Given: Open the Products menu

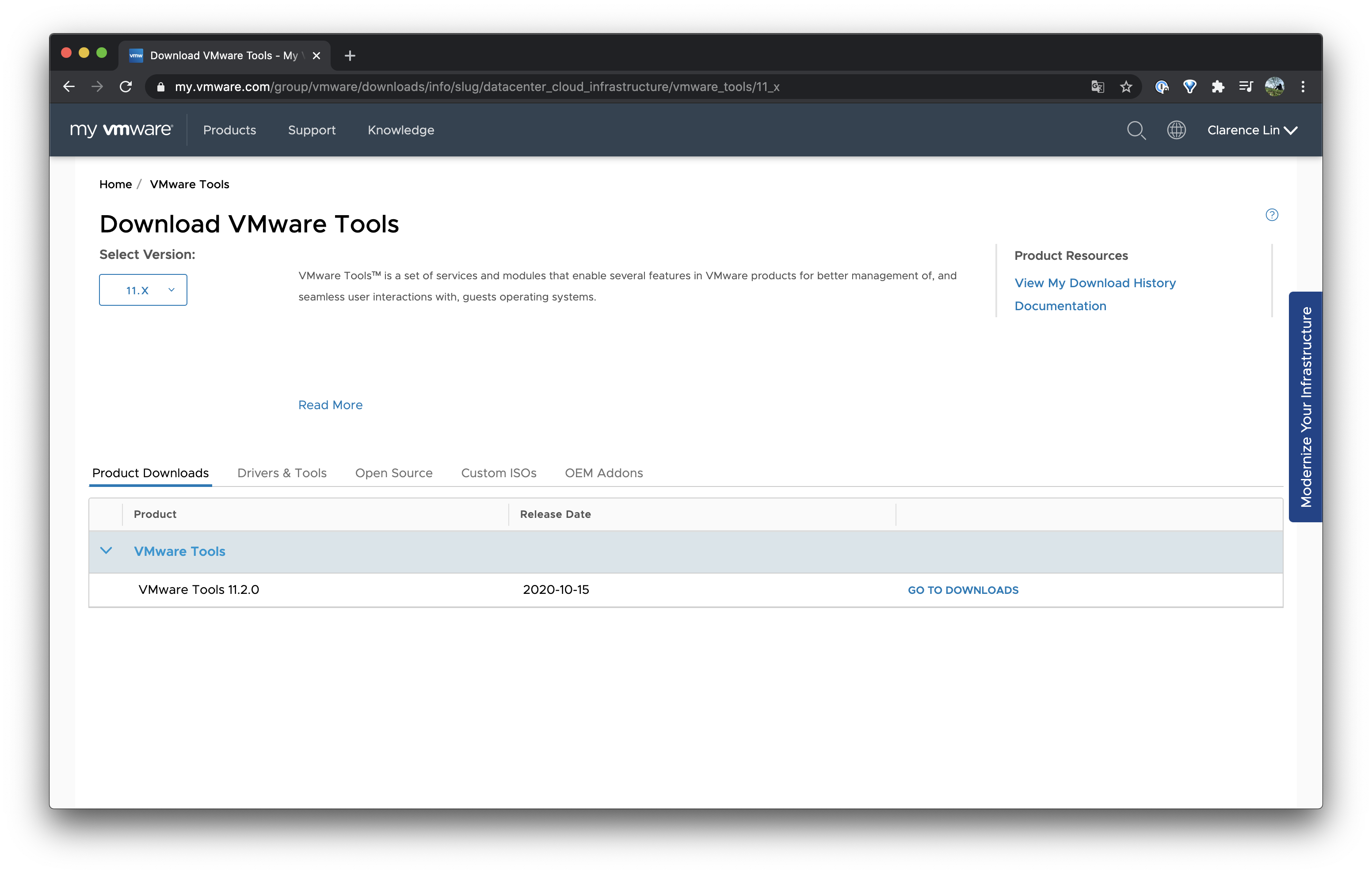Looking at the screenshot, I should [x=229, y=130].
